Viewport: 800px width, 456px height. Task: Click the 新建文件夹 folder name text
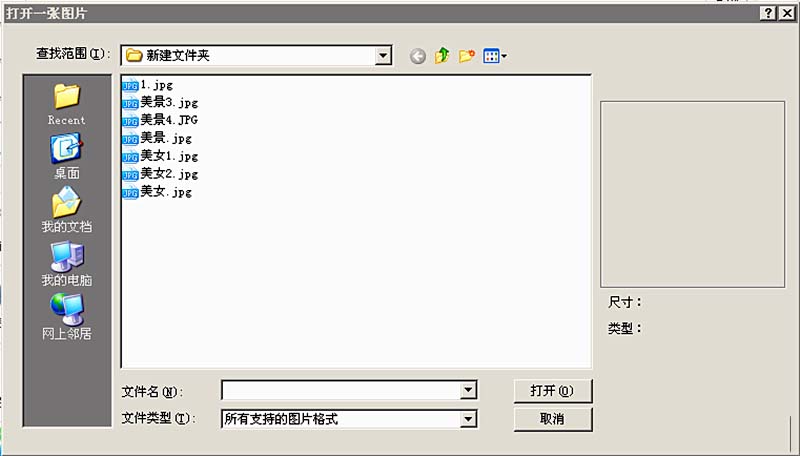coord(178,56)
